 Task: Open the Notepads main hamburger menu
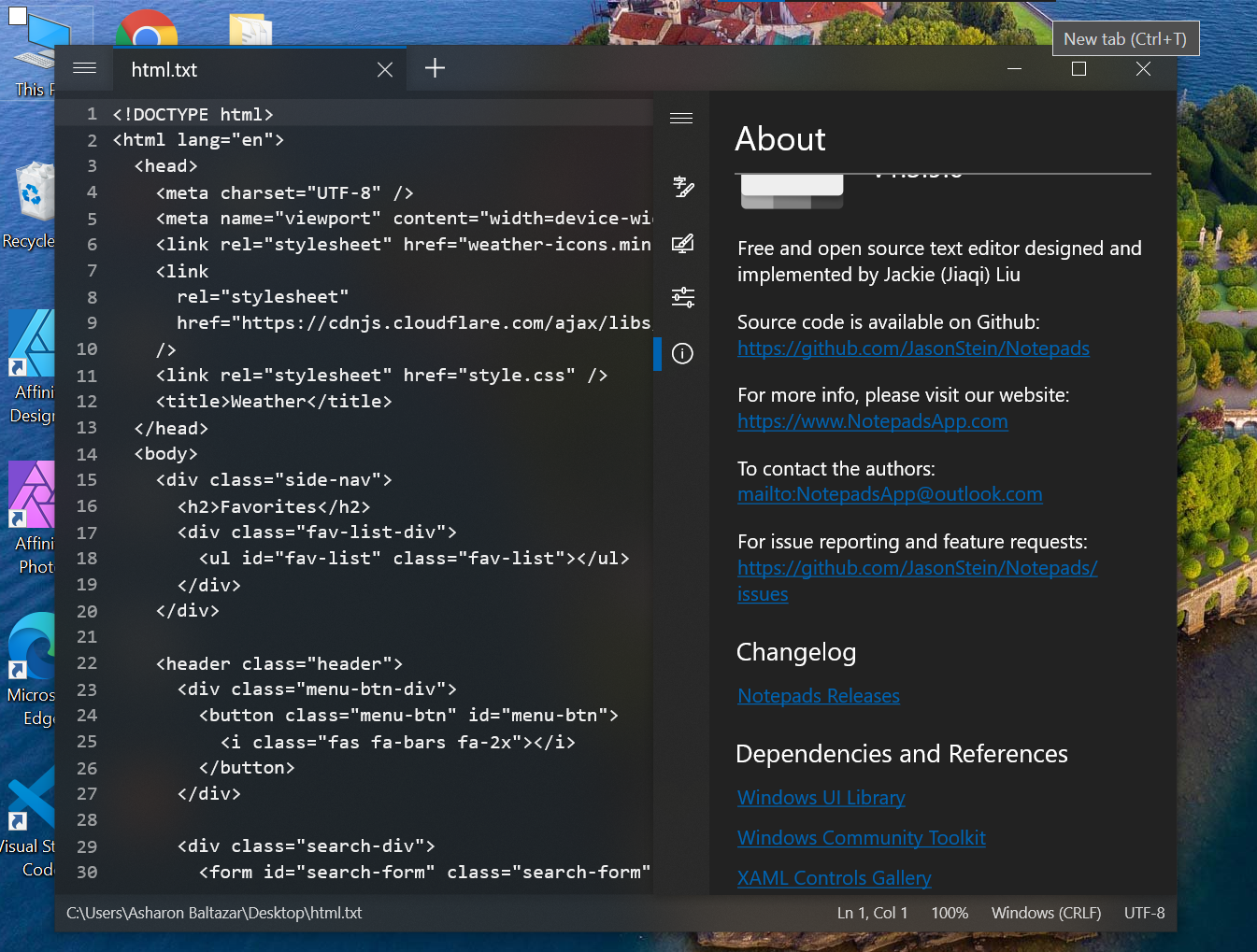[85, 68]
